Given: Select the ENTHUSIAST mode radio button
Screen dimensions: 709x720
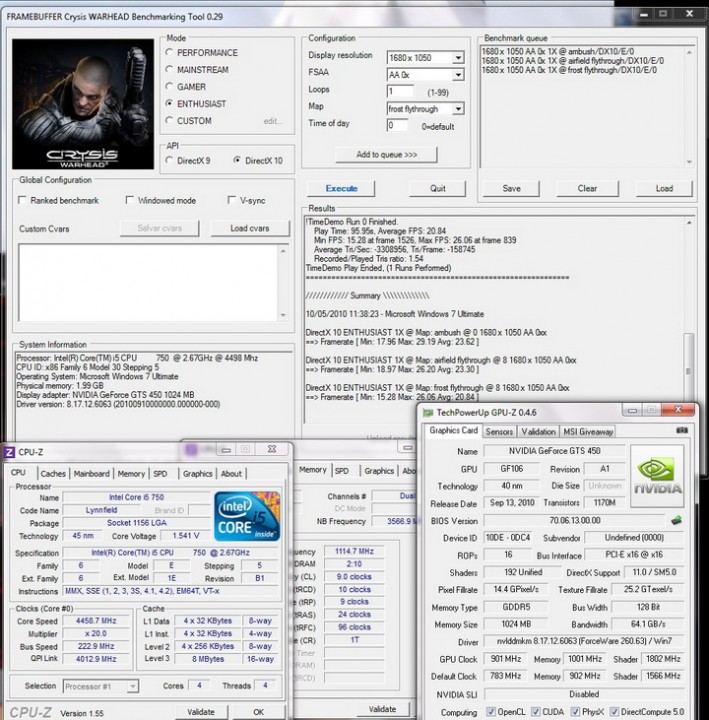Looking at the screenshot, I should (x=169, y=103).
